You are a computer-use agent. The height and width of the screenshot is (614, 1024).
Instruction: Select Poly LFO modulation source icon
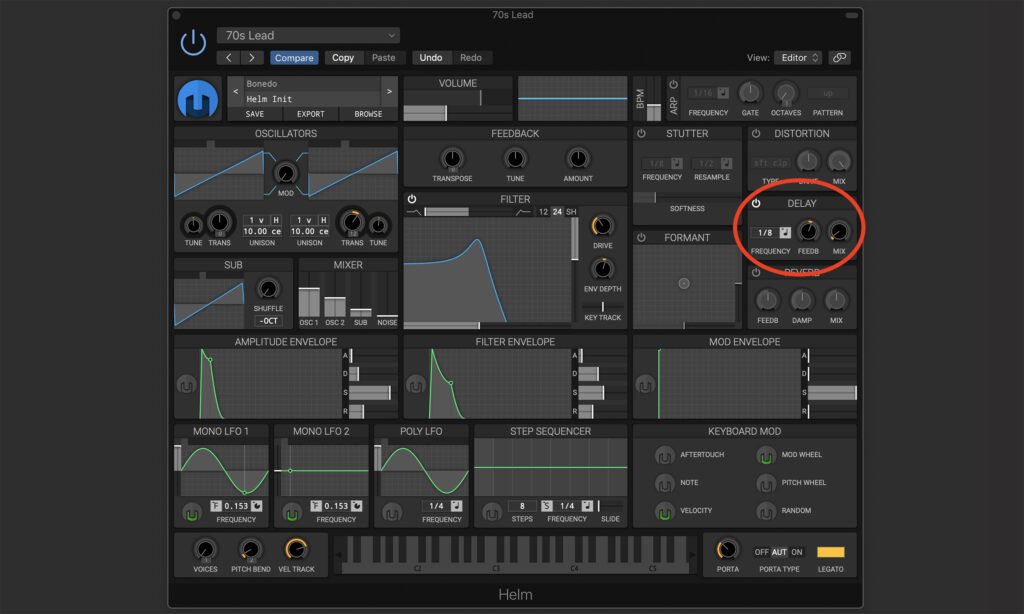click(392, 513)
